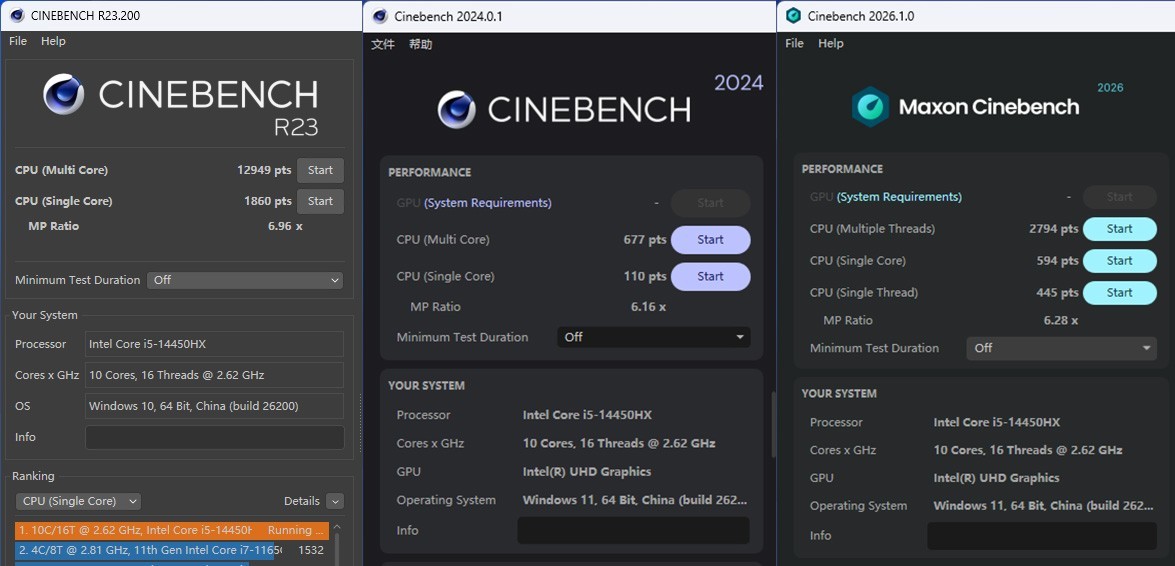Expand the Details chevron in R23 Ranking
The image size is (1175, 566).
[x=335, y=502]
